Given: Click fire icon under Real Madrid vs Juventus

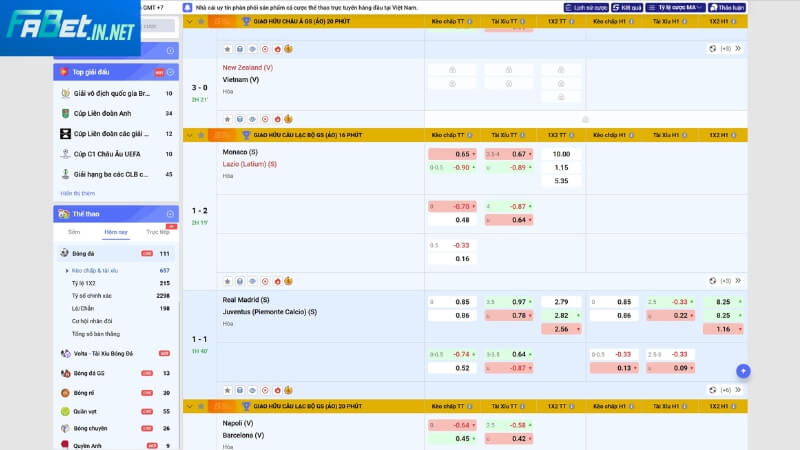Looking at the screenshot, I should (x=278, y=390).
